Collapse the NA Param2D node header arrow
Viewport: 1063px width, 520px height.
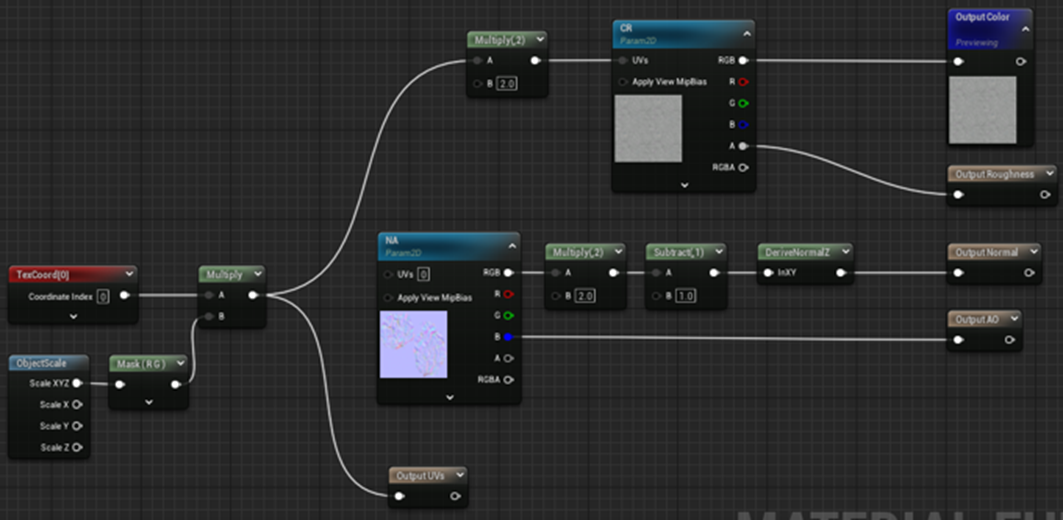pos(512,245)
